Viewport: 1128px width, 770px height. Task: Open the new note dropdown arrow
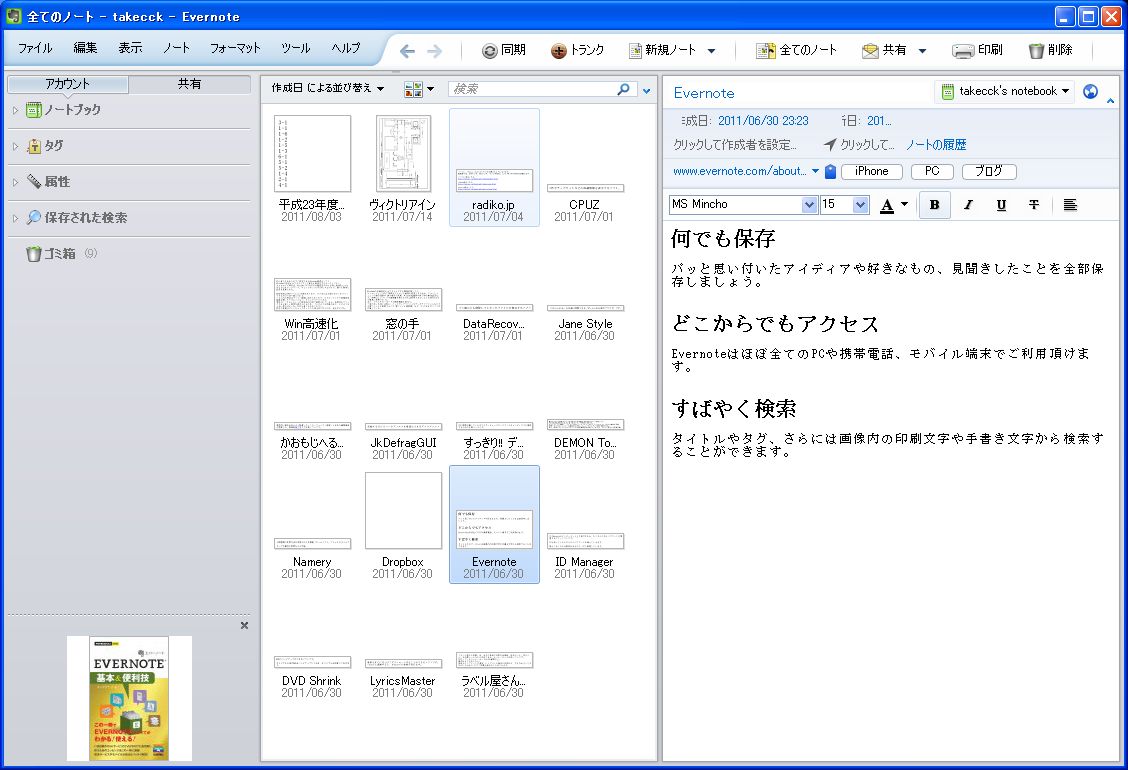point(711,50)
